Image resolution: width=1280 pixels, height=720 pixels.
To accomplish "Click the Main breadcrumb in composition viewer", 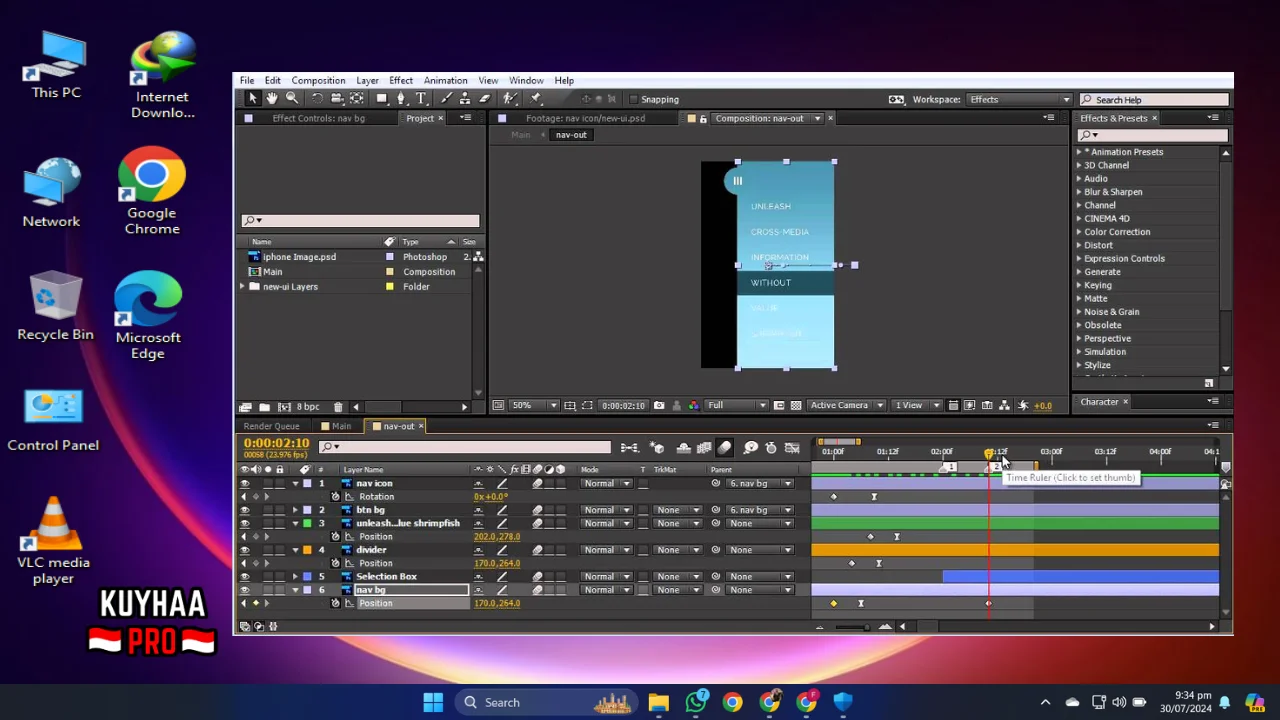I will pos(520,135).
